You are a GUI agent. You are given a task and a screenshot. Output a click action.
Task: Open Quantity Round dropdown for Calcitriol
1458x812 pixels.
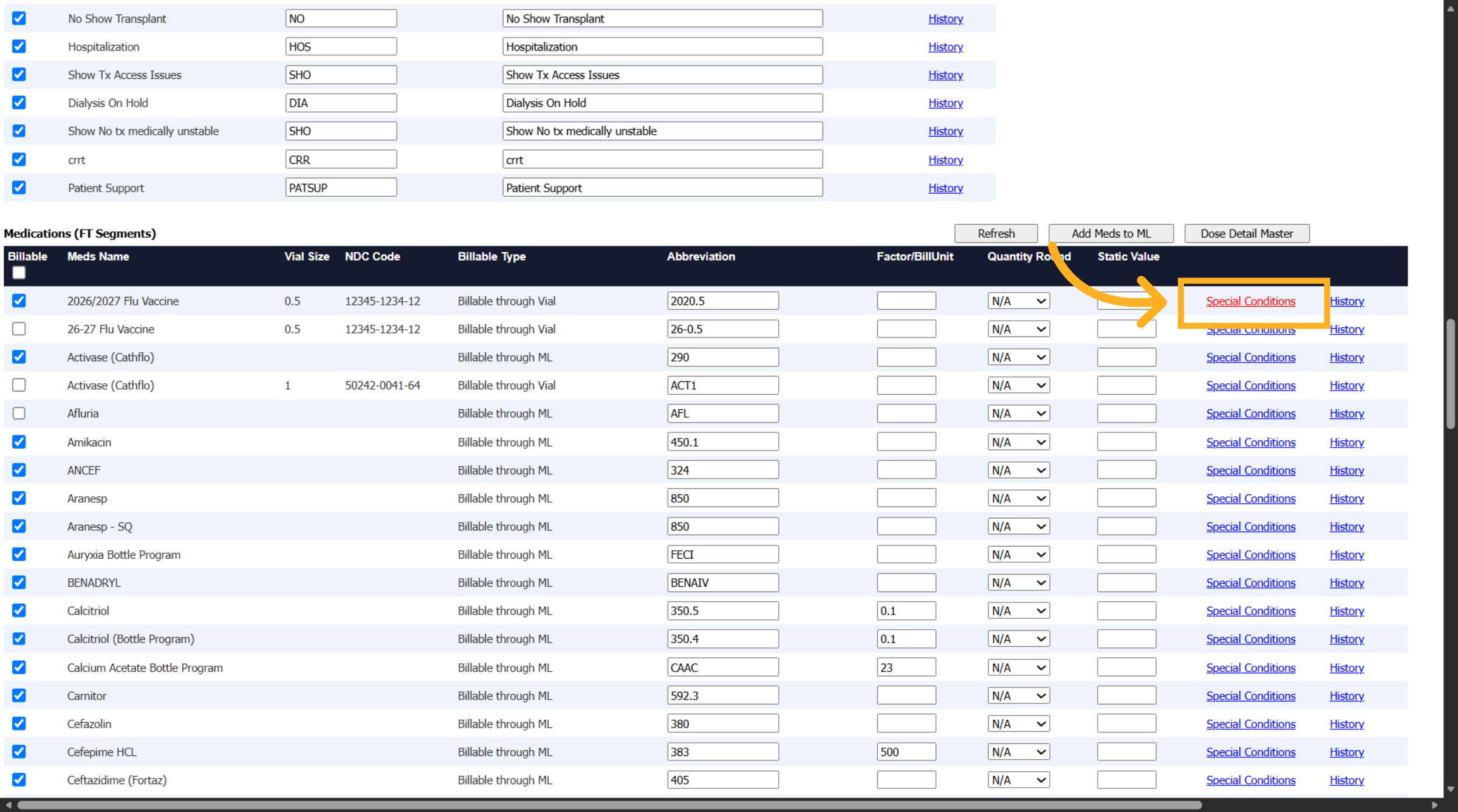(1019, 610)
